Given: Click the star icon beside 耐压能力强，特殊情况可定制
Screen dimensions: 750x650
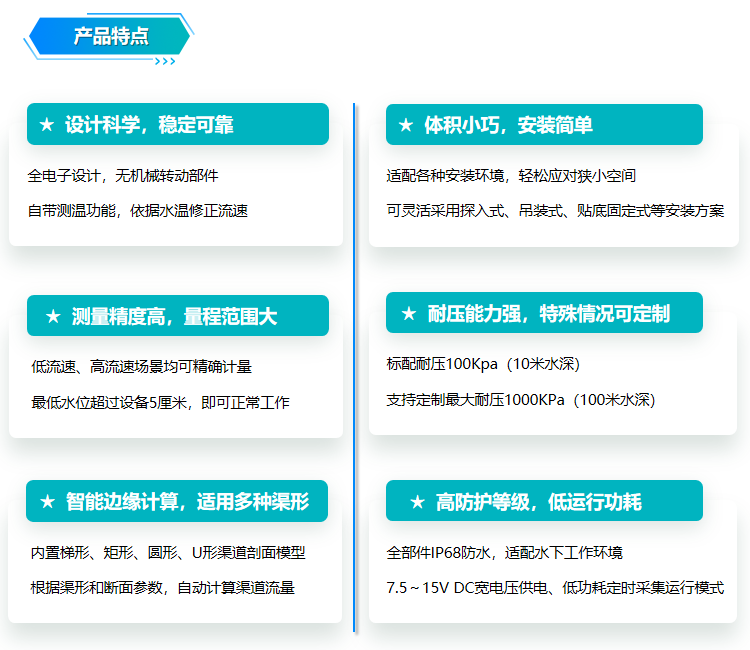Looking at the screenshot, I should 408,314.
